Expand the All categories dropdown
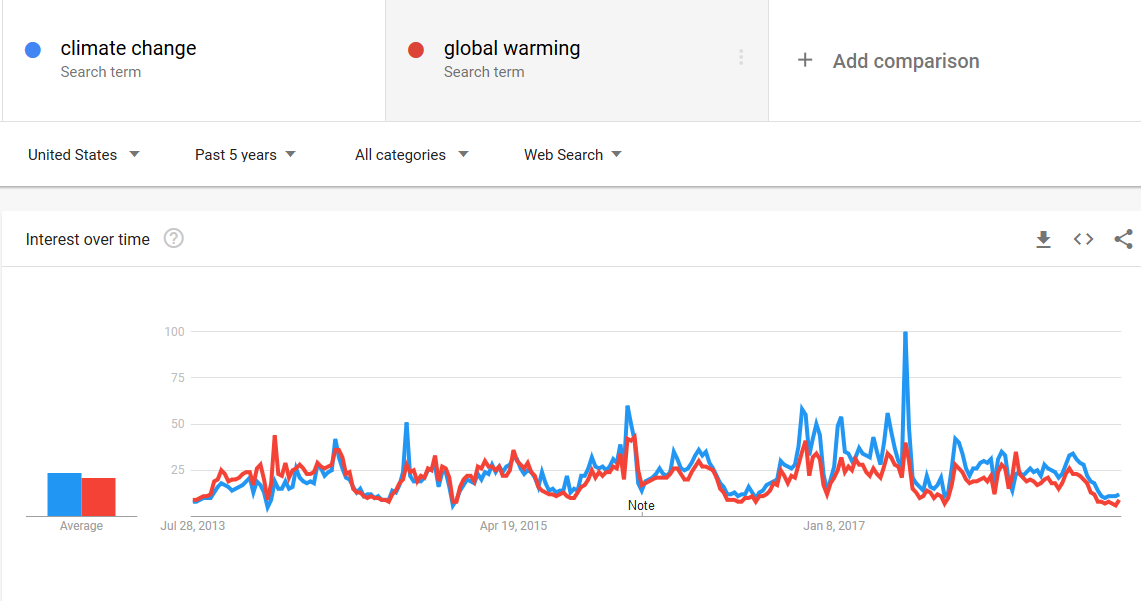 coord(411,155)
